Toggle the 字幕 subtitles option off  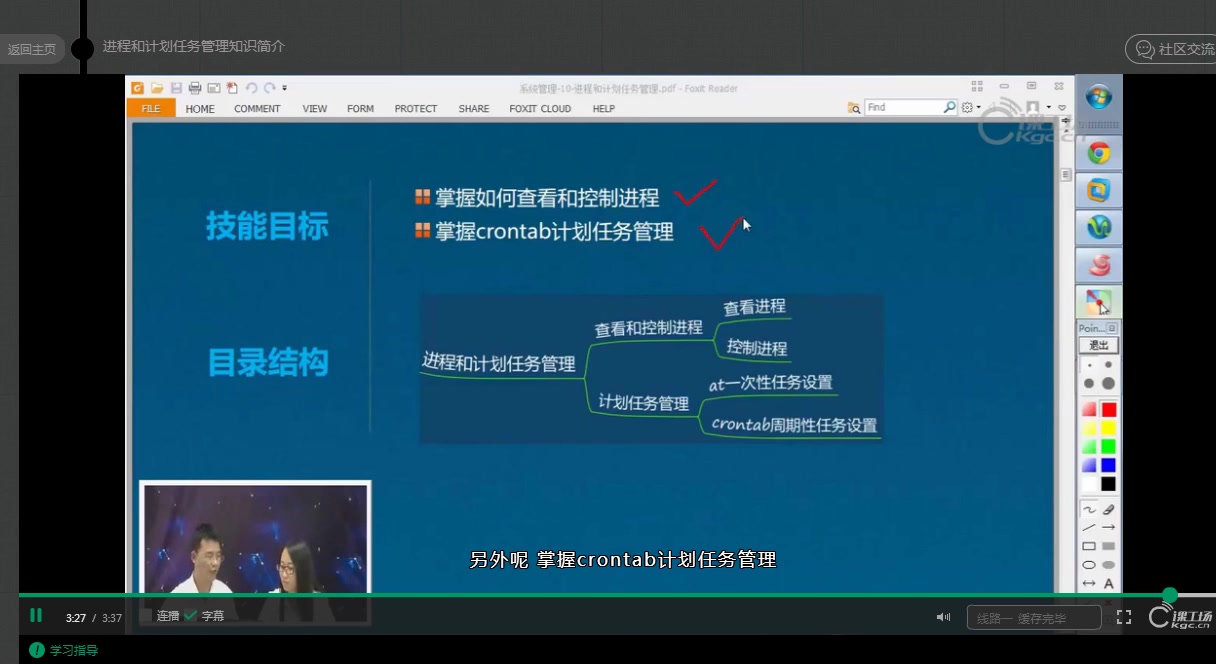200,616
